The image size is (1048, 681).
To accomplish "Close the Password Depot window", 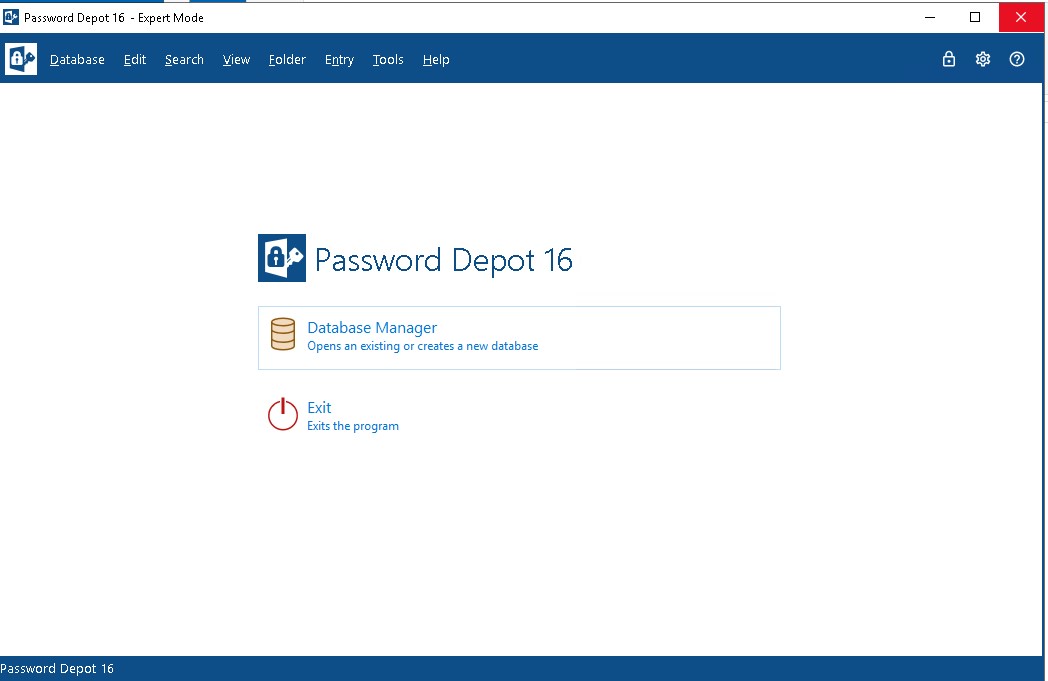I will click(1021, 17).
